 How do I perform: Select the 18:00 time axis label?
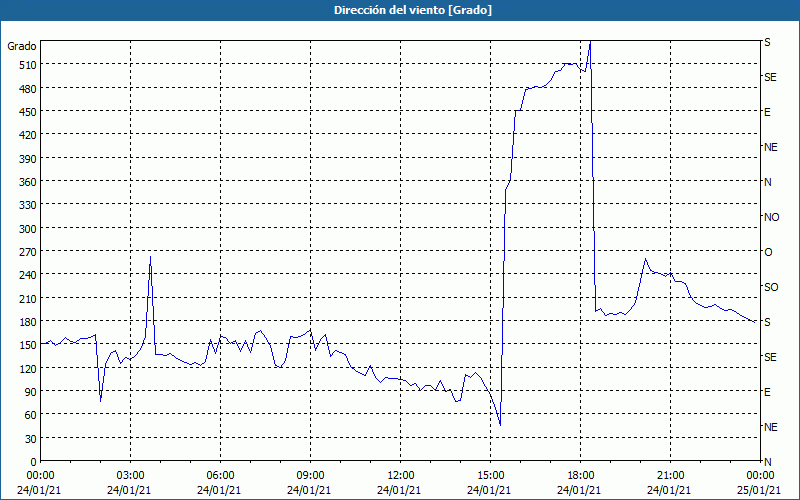point(580,476)
